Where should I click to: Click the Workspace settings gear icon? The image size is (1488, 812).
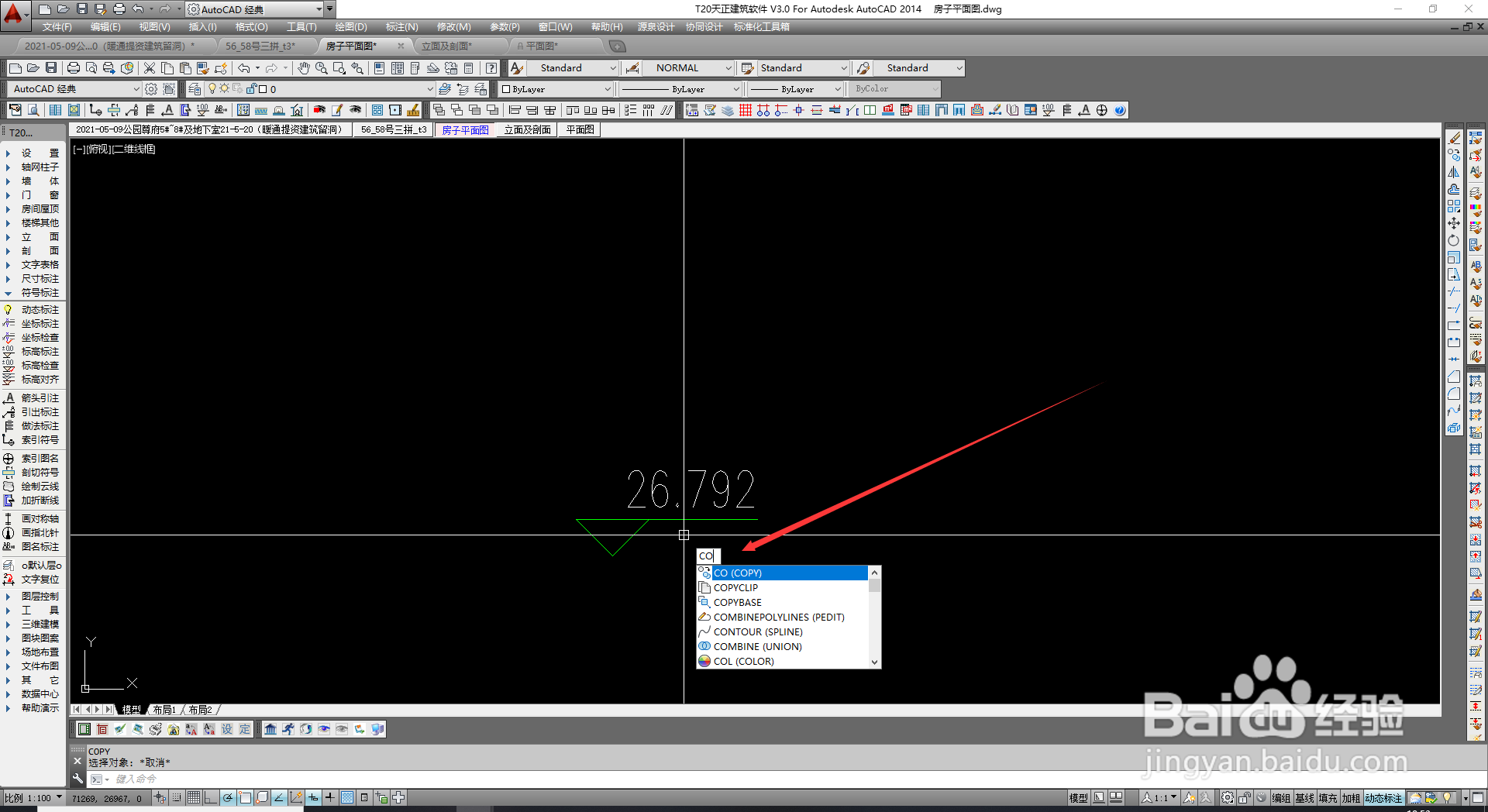(151, 89)
